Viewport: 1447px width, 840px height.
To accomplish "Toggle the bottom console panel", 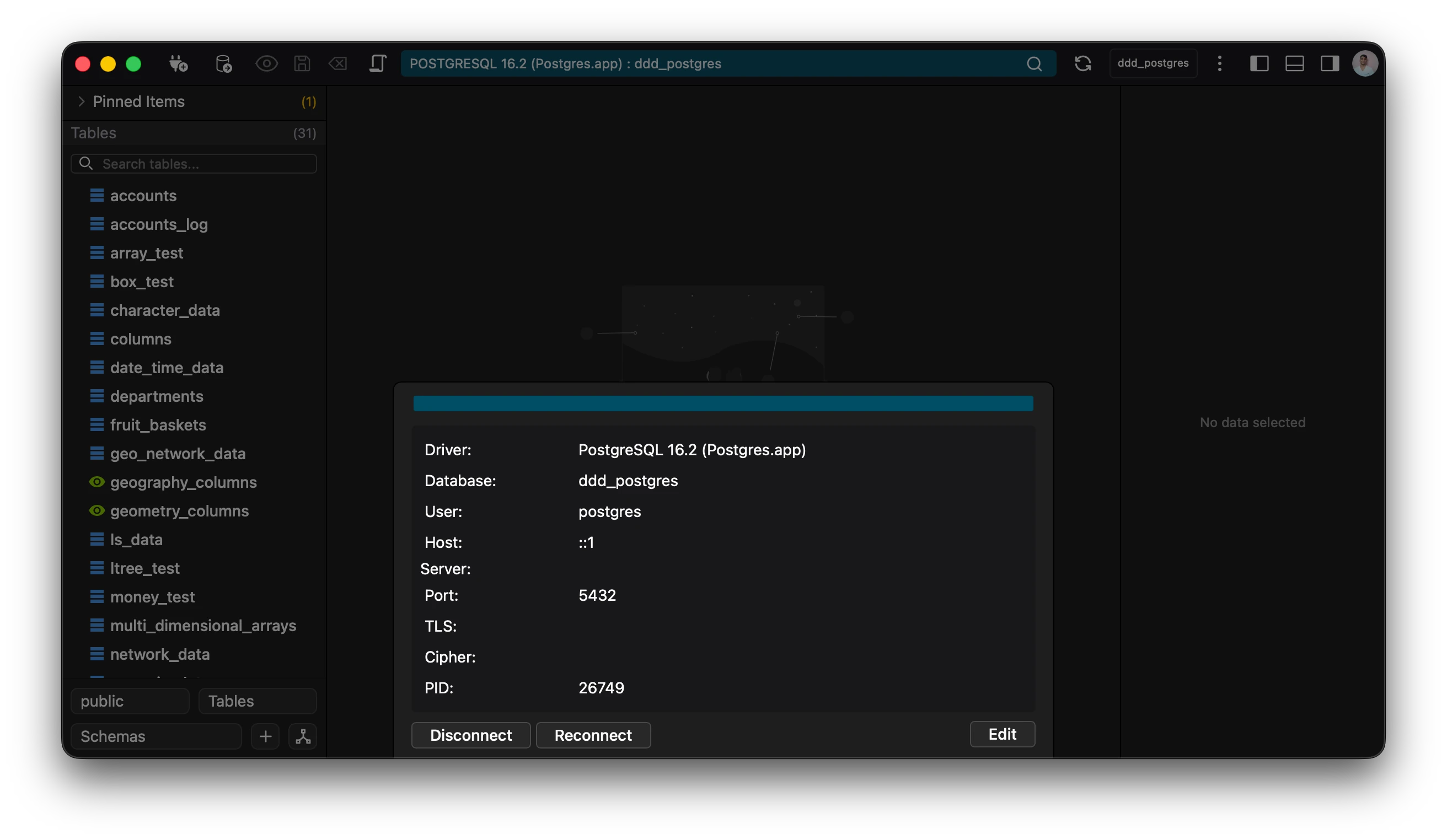I will coord(1294,64).
